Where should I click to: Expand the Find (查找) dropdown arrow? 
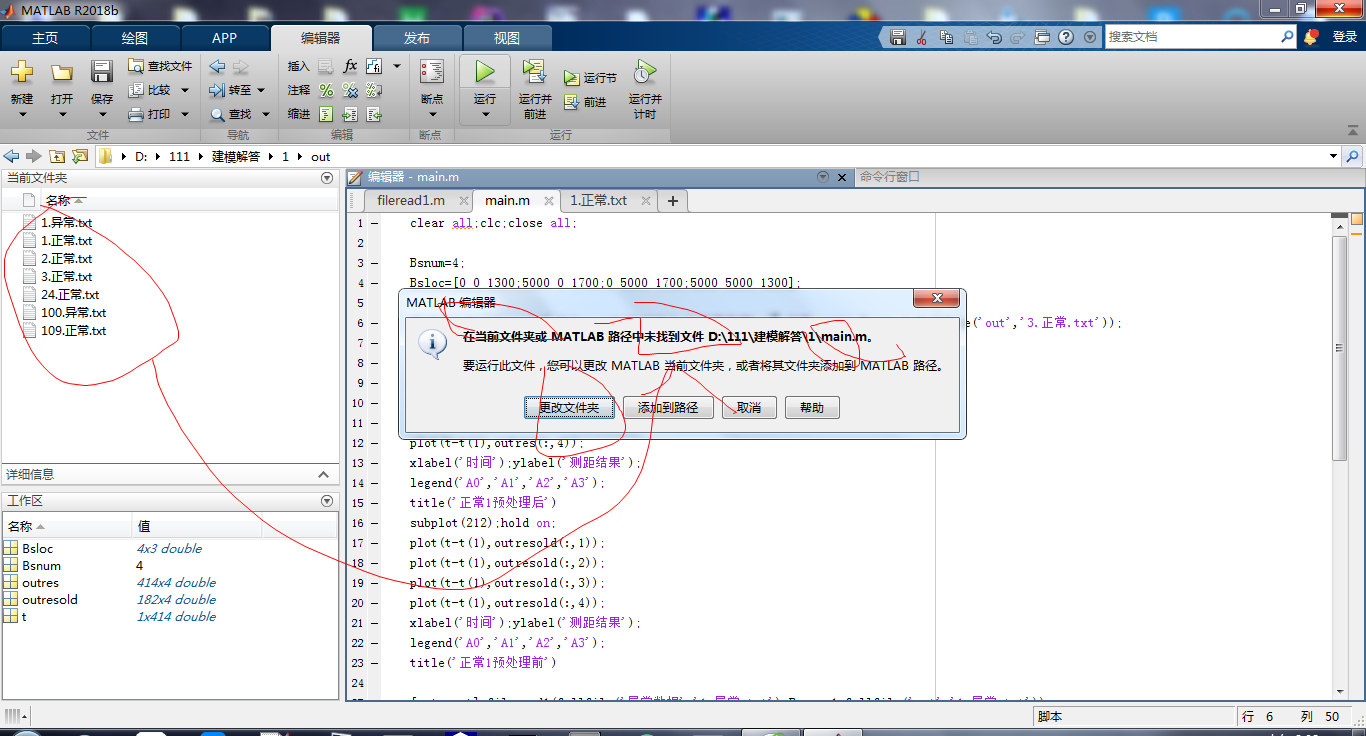tap(265, 114)
